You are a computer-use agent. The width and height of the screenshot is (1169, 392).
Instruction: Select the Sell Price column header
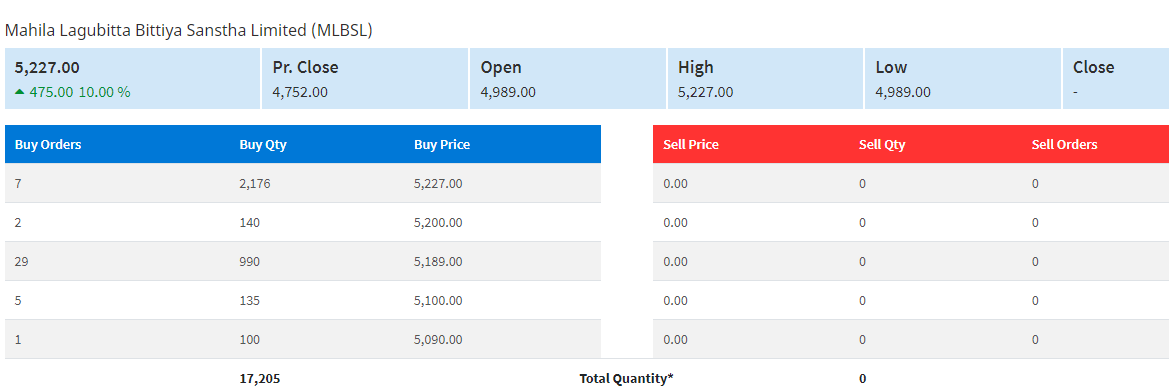(x=690, y=145)
